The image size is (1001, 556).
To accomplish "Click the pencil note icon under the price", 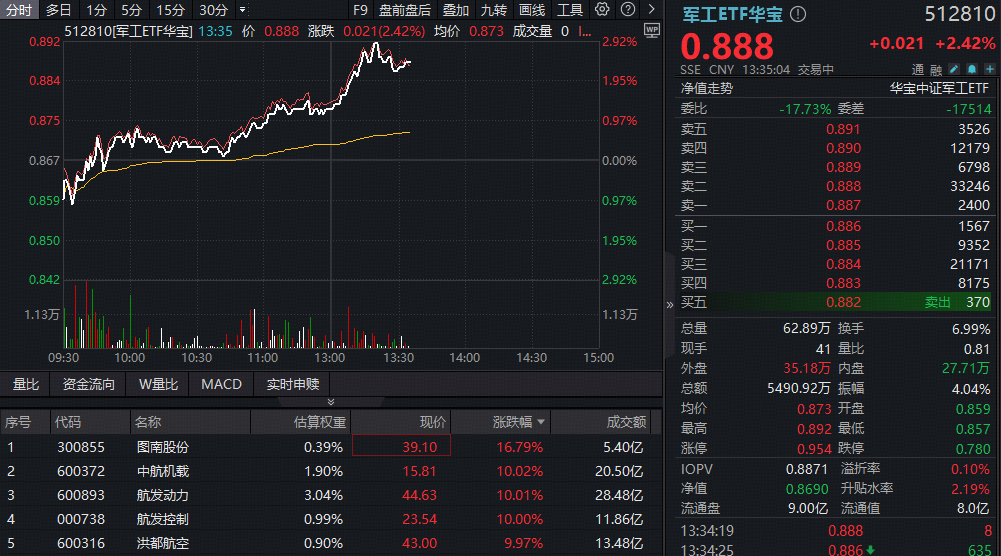I will pyautogui.click(x=953, y=69).
